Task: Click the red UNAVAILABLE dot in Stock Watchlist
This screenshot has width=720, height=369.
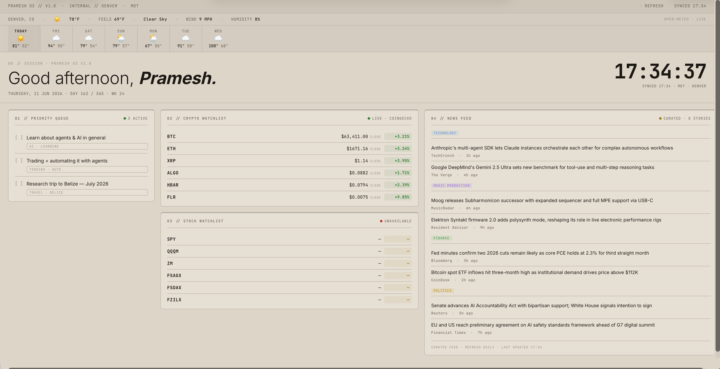Action: coord(381,221)
